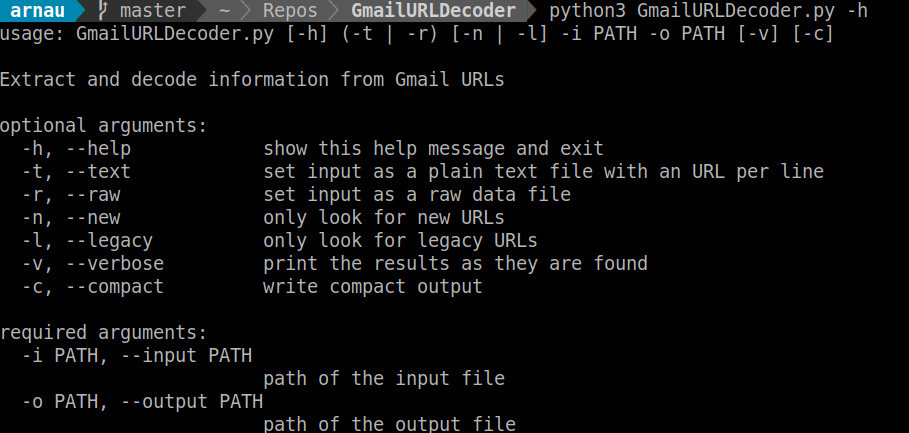Click the '-l, --legacy' option flag

(87, 241)
